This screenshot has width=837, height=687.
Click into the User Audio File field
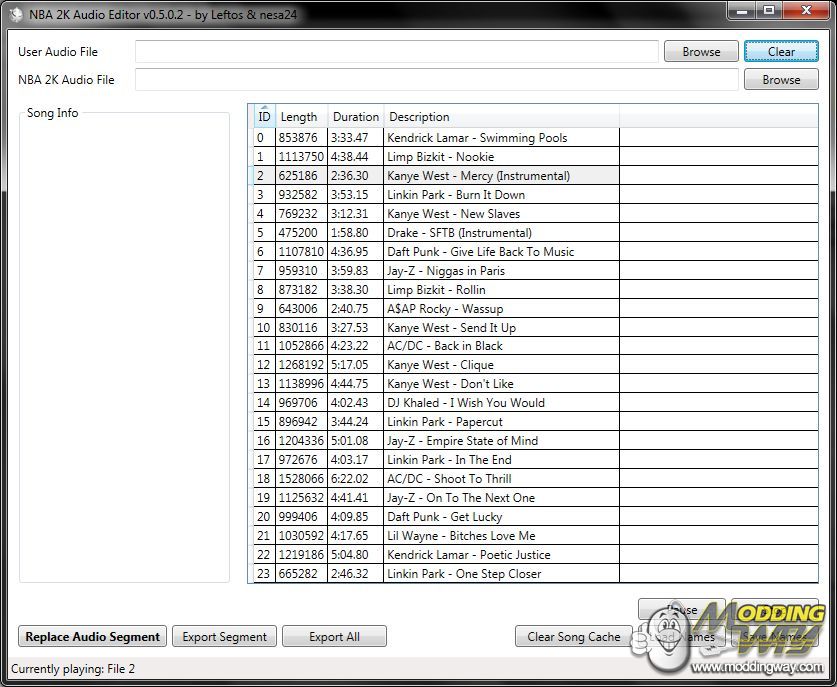396,52
